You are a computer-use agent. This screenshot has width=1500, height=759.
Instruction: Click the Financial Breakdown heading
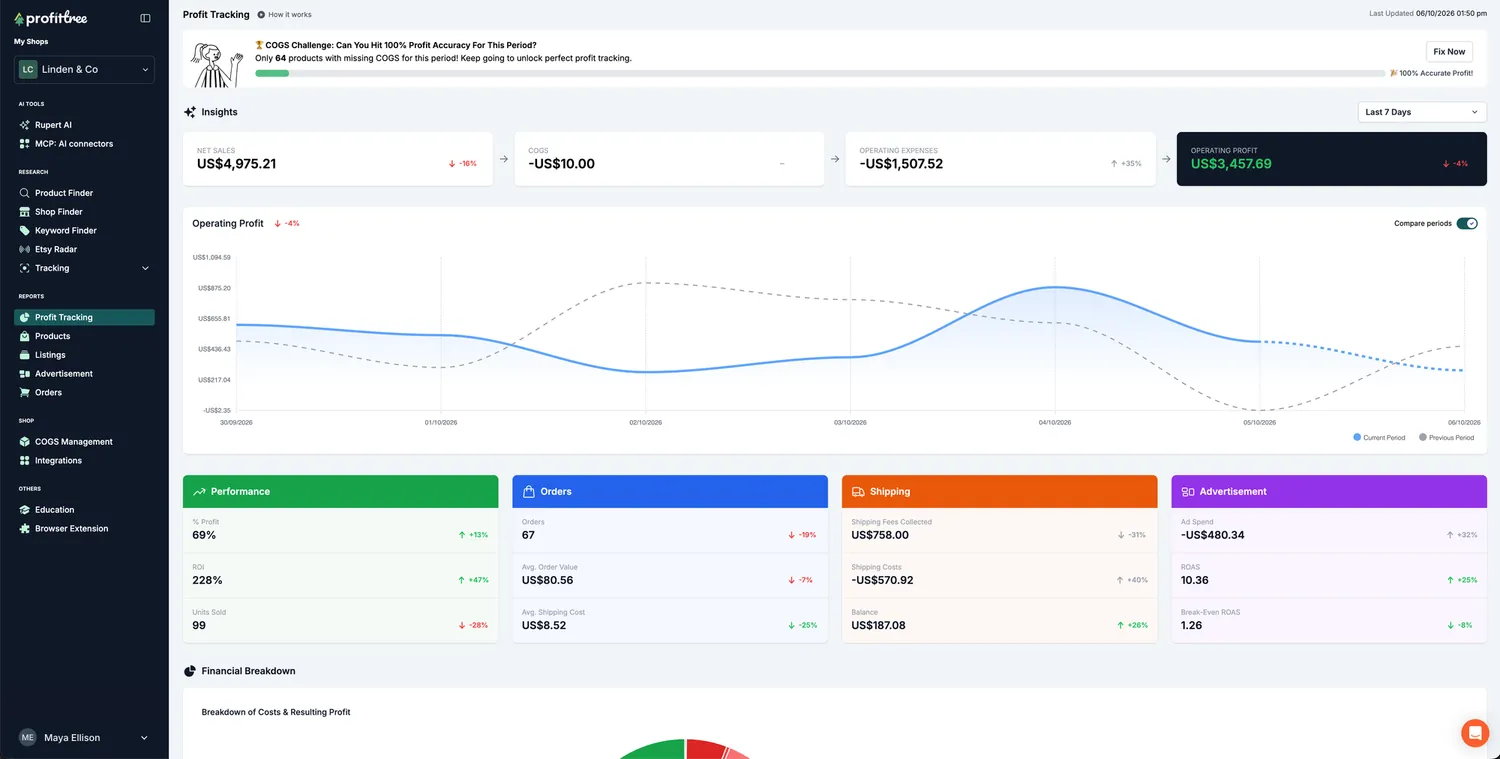[x=248, y=671]
